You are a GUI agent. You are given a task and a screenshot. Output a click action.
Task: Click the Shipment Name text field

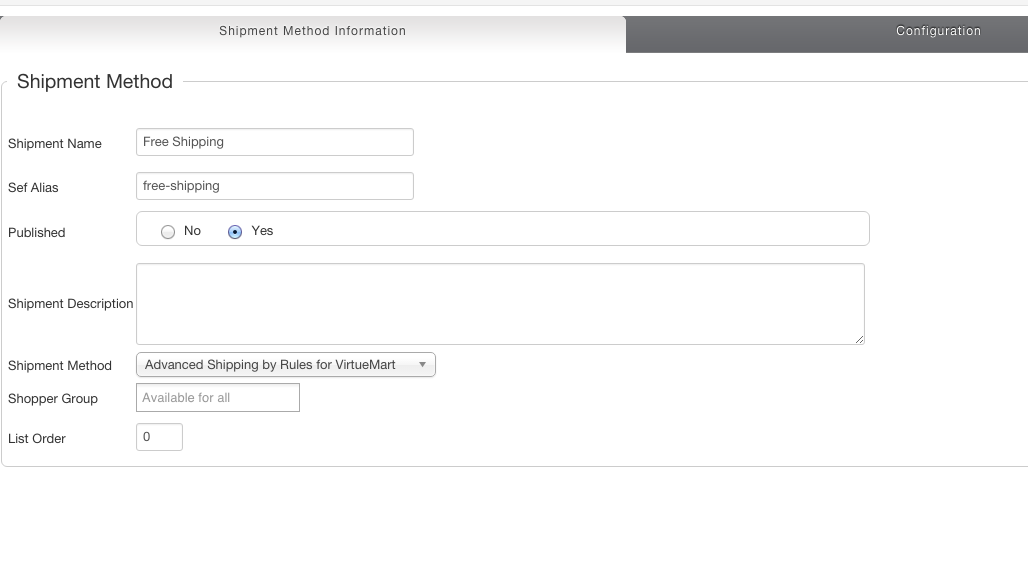coord(274,142)
